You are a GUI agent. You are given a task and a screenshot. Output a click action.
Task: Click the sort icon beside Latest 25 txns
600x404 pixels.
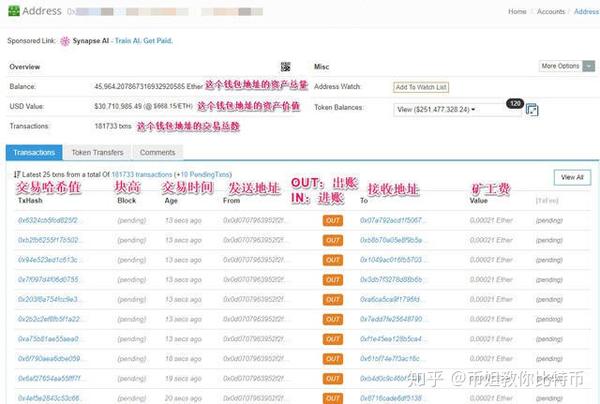coord(17,174)
